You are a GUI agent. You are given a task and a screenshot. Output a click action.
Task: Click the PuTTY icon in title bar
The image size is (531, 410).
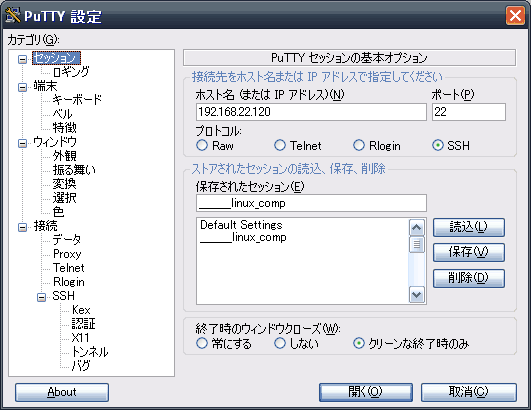point(13,16)
